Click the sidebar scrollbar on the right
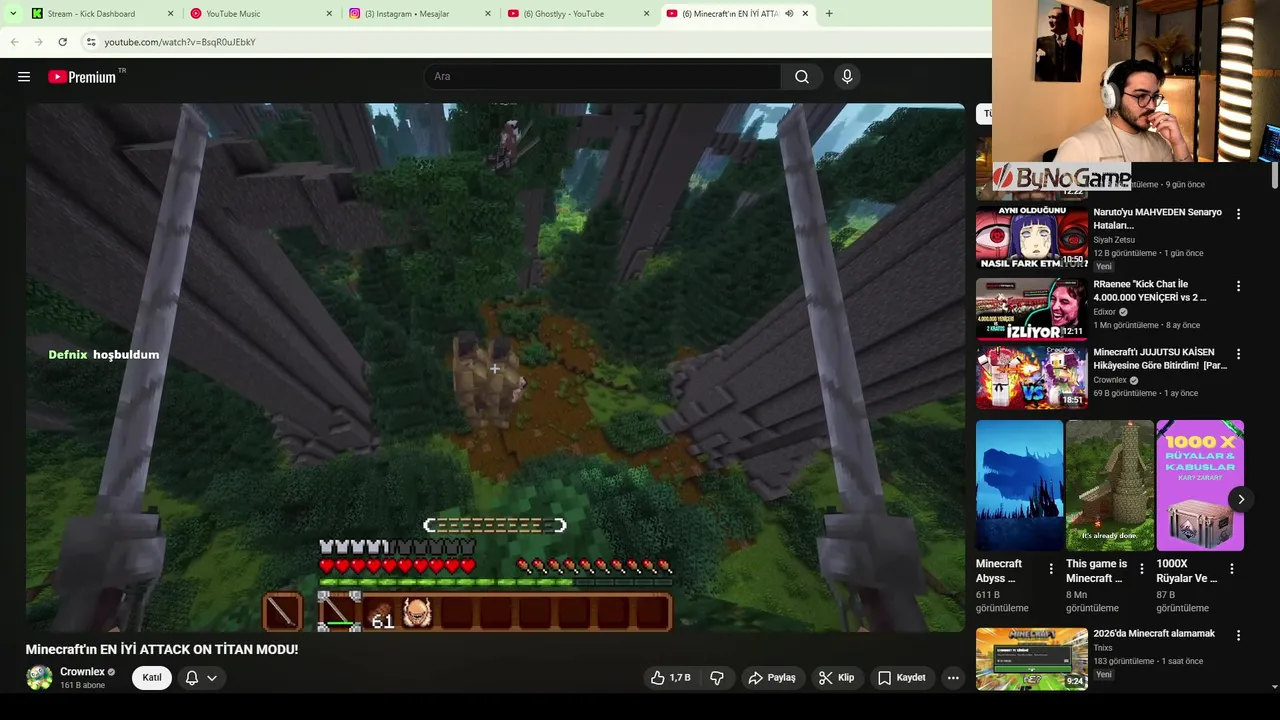 pyautogui.click(x=1274, y=175)
